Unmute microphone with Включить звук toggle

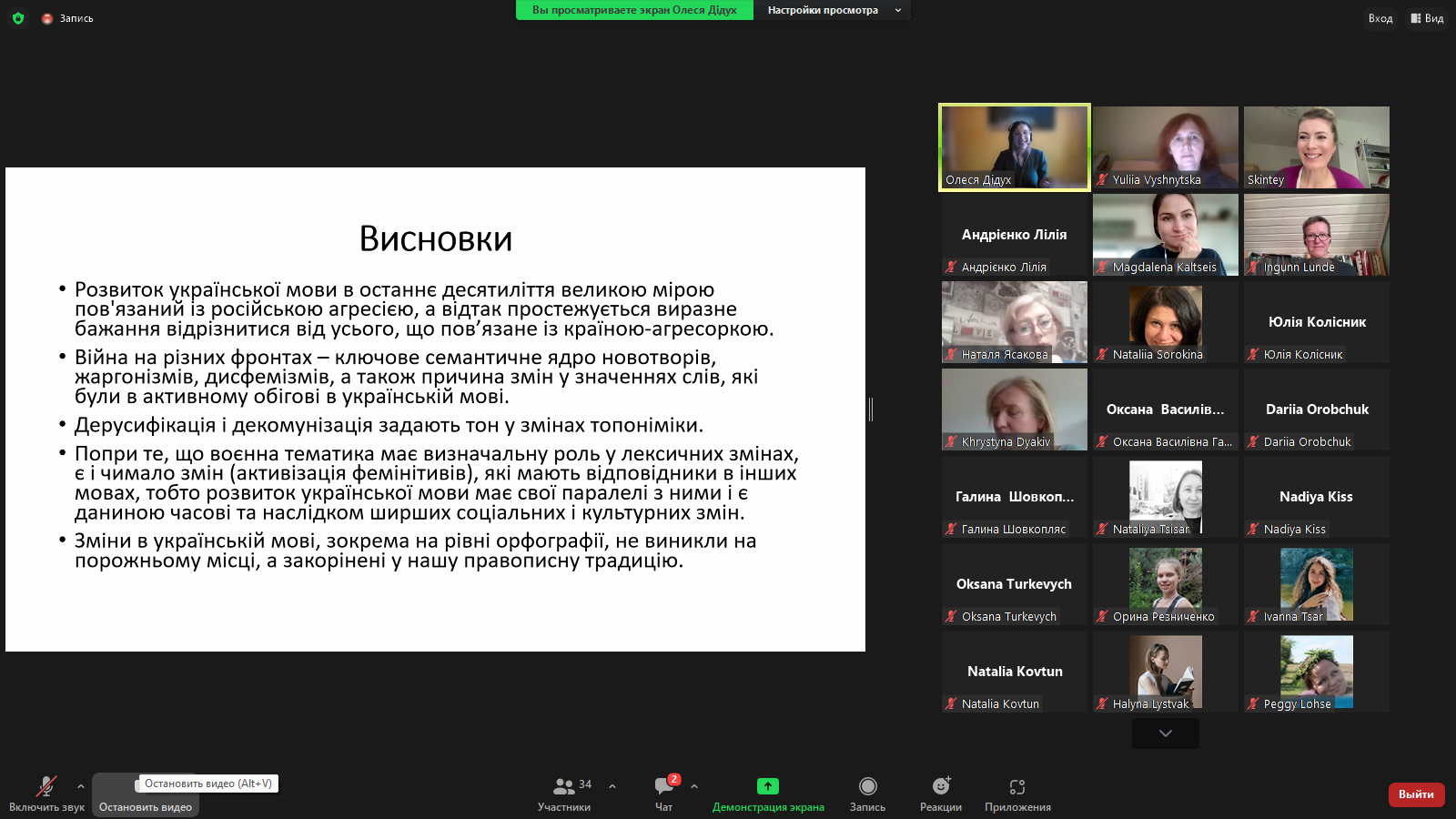point(46,794)
